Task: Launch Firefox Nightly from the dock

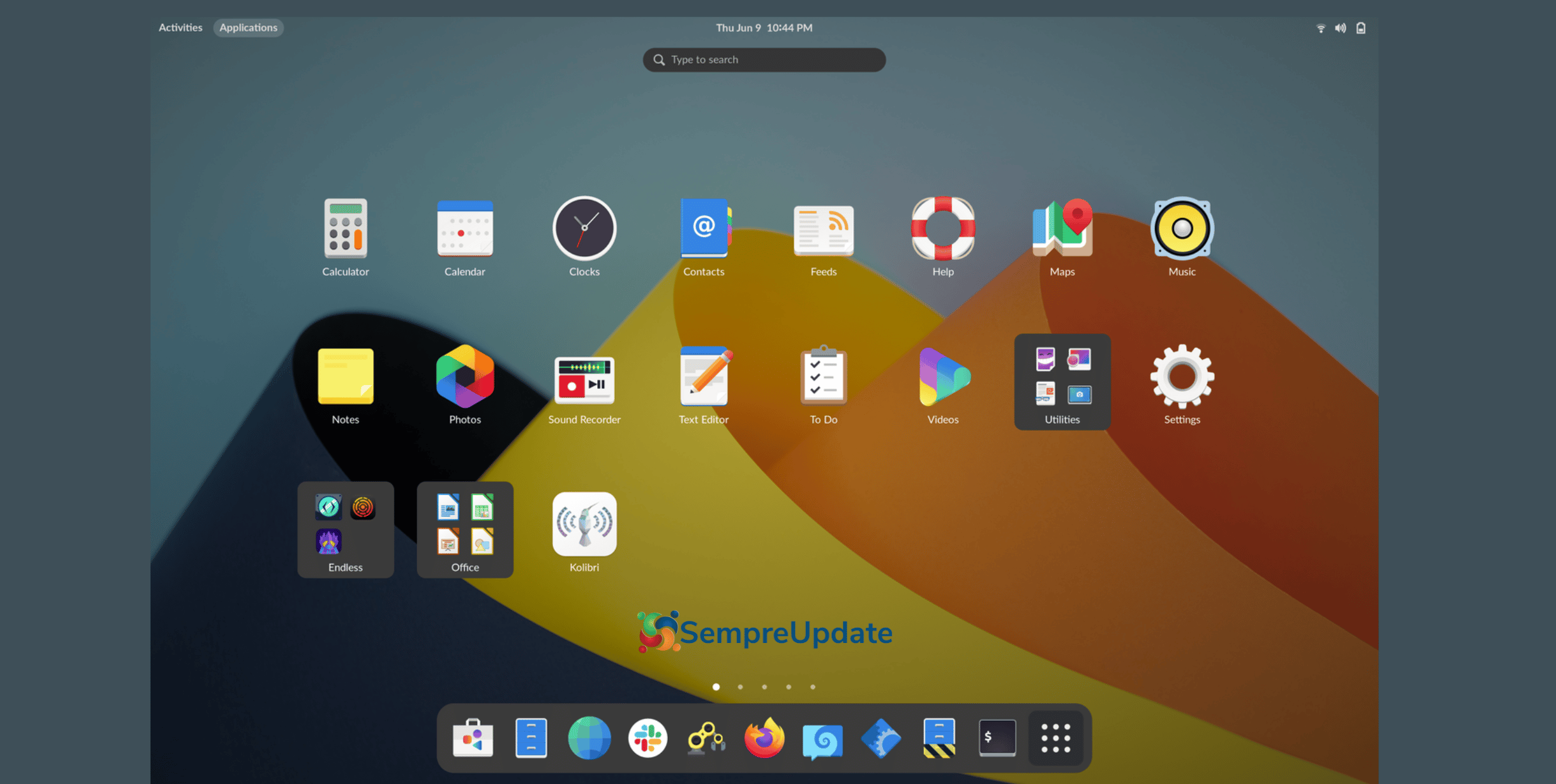Action: 764,738
